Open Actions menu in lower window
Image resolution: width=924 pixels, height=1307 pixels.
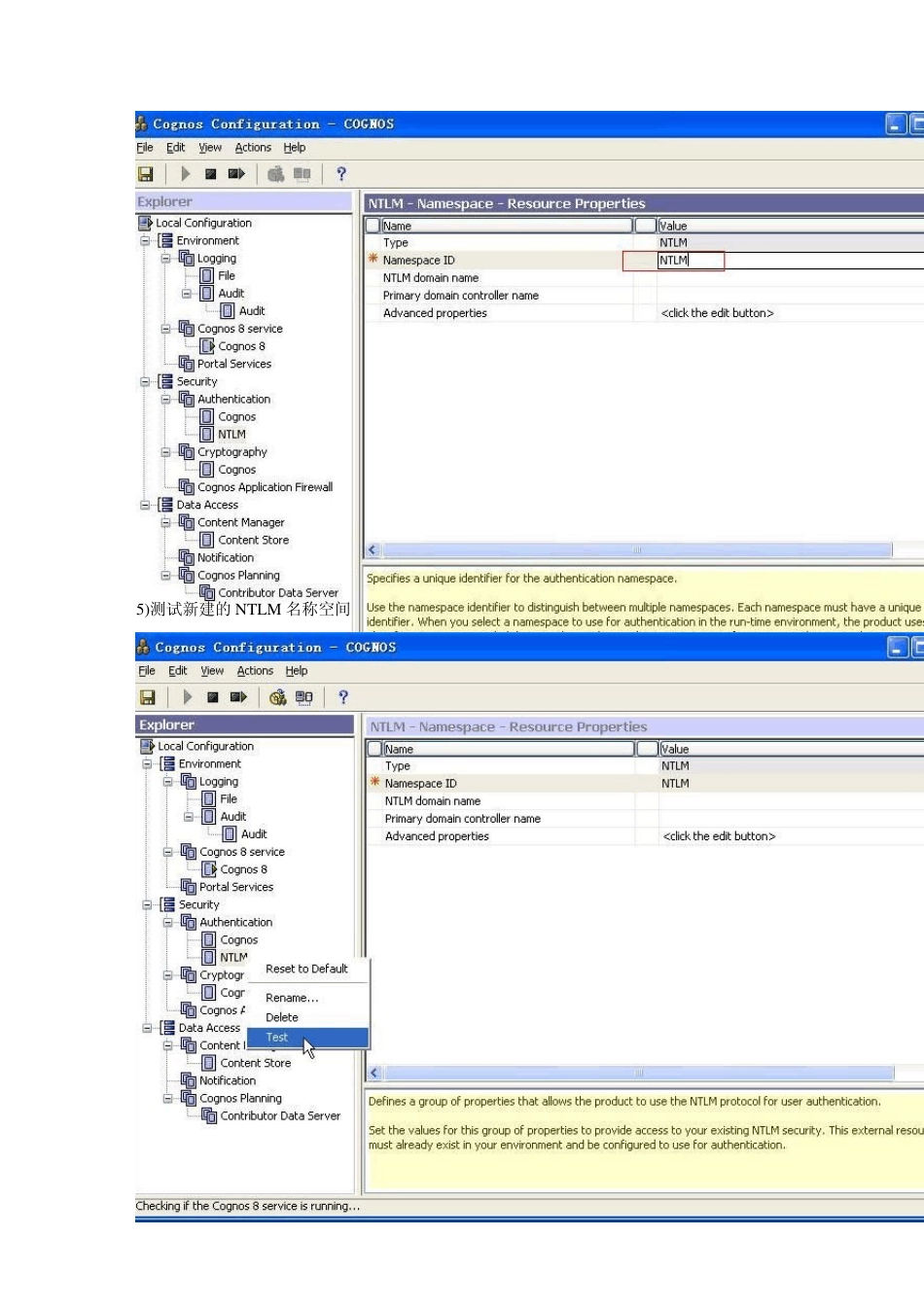click(x=255, y=671)
